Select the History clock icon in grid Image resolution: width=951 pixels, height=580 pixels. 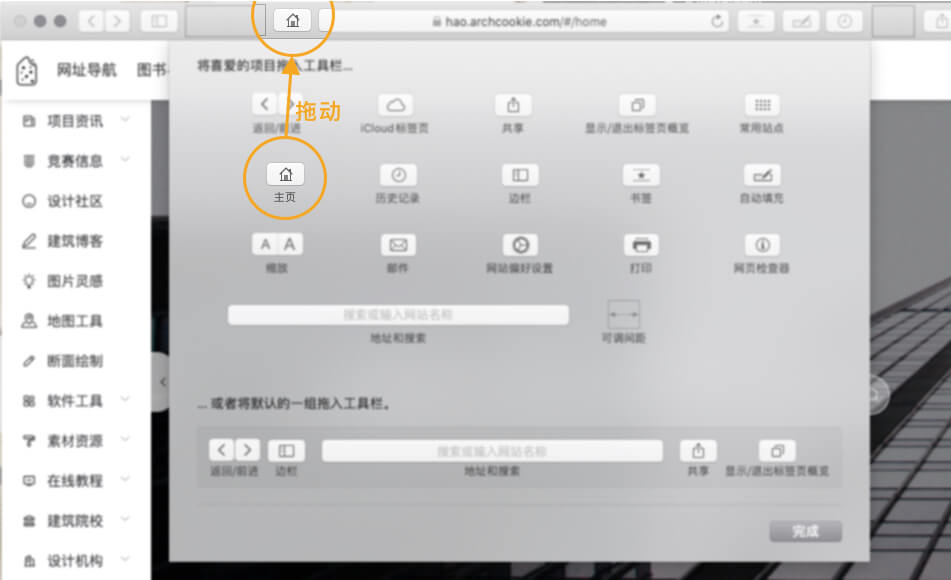click(398, 175)
